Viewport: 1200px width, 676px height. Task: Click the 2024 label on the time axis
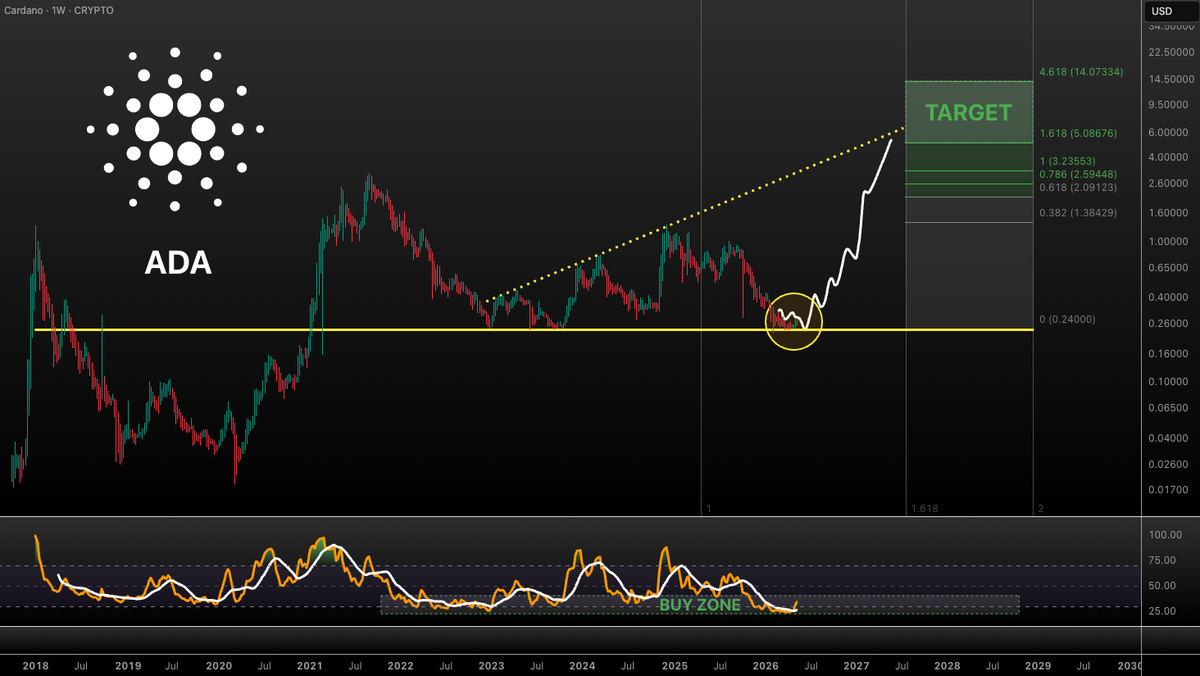tap(583, 665)
